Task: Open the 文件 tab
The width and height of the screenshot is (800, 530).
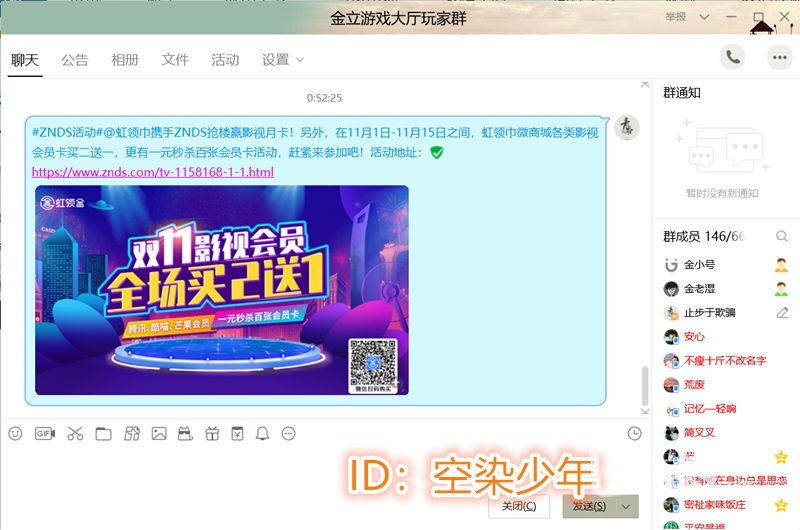Action: (175, 60)
